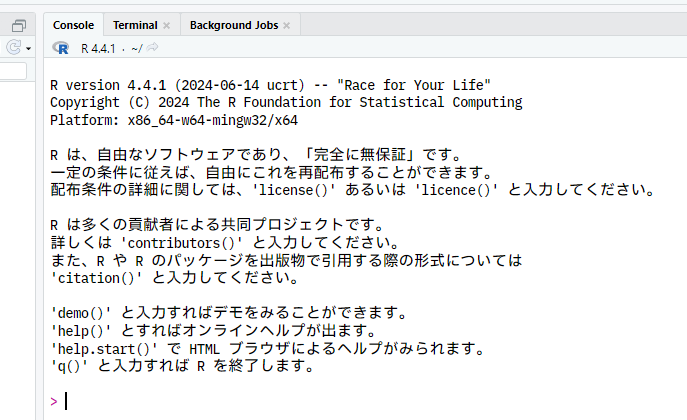Switch to Background Jobs tab

click(233, 25)
